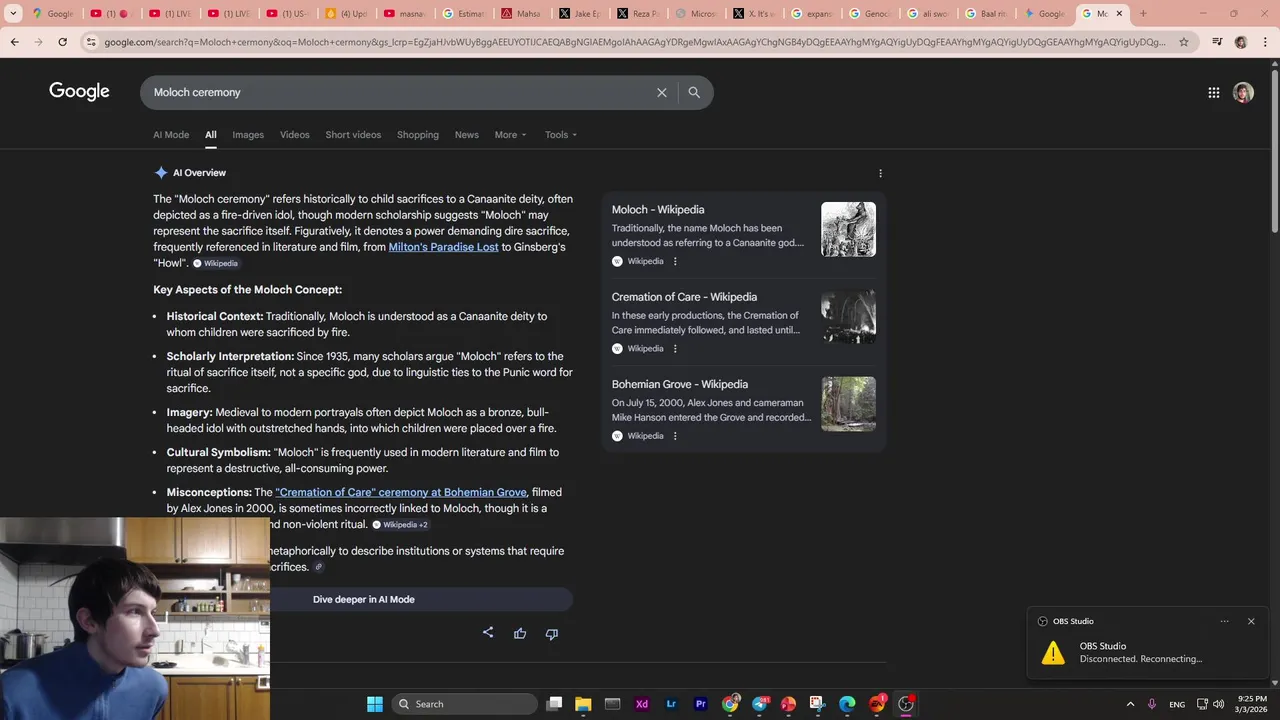Open Task View on taskbar

tap(554, 704)
